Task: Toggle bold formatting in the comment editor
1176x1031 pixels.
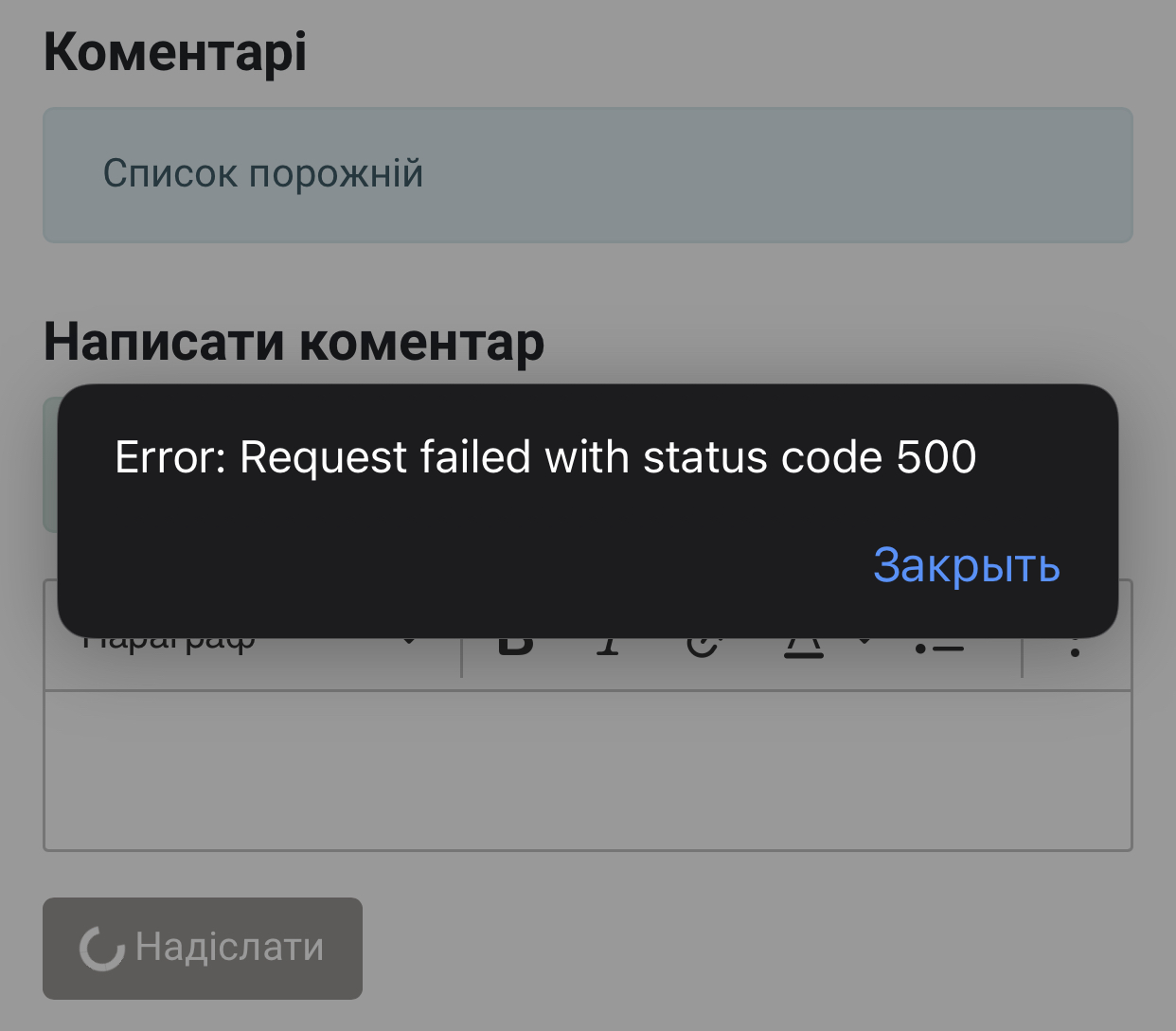Action: pos(516,647)
